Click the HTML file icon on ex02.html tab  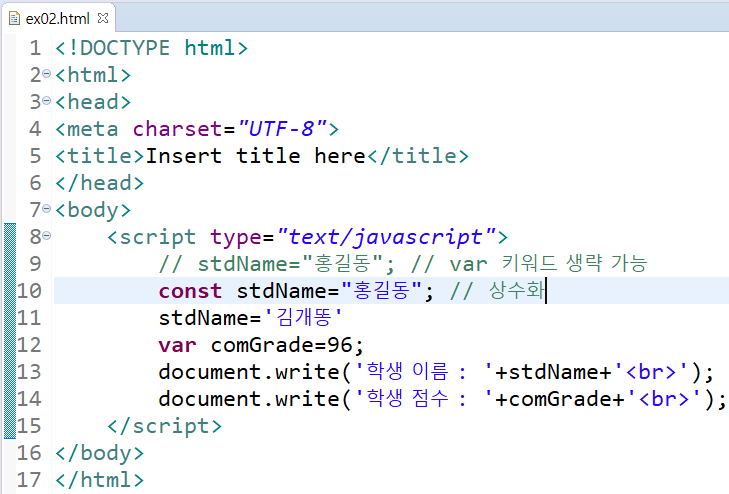click(14, 19)
